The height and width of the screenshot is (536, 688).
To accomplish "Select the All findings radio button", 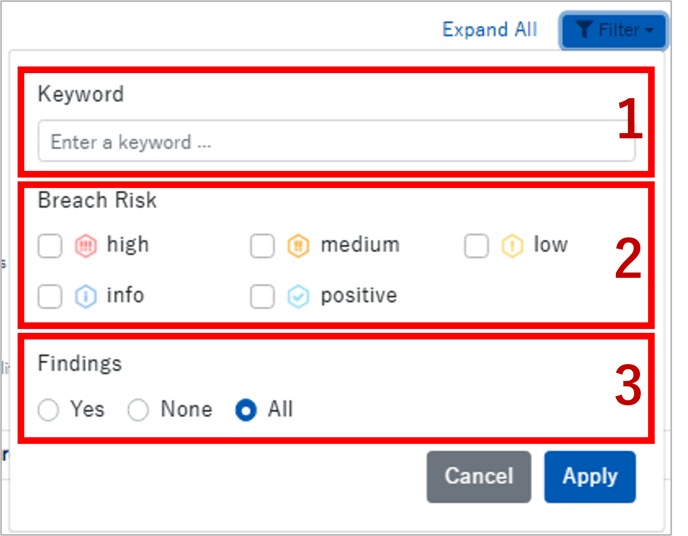I will [x=245, y=410].
